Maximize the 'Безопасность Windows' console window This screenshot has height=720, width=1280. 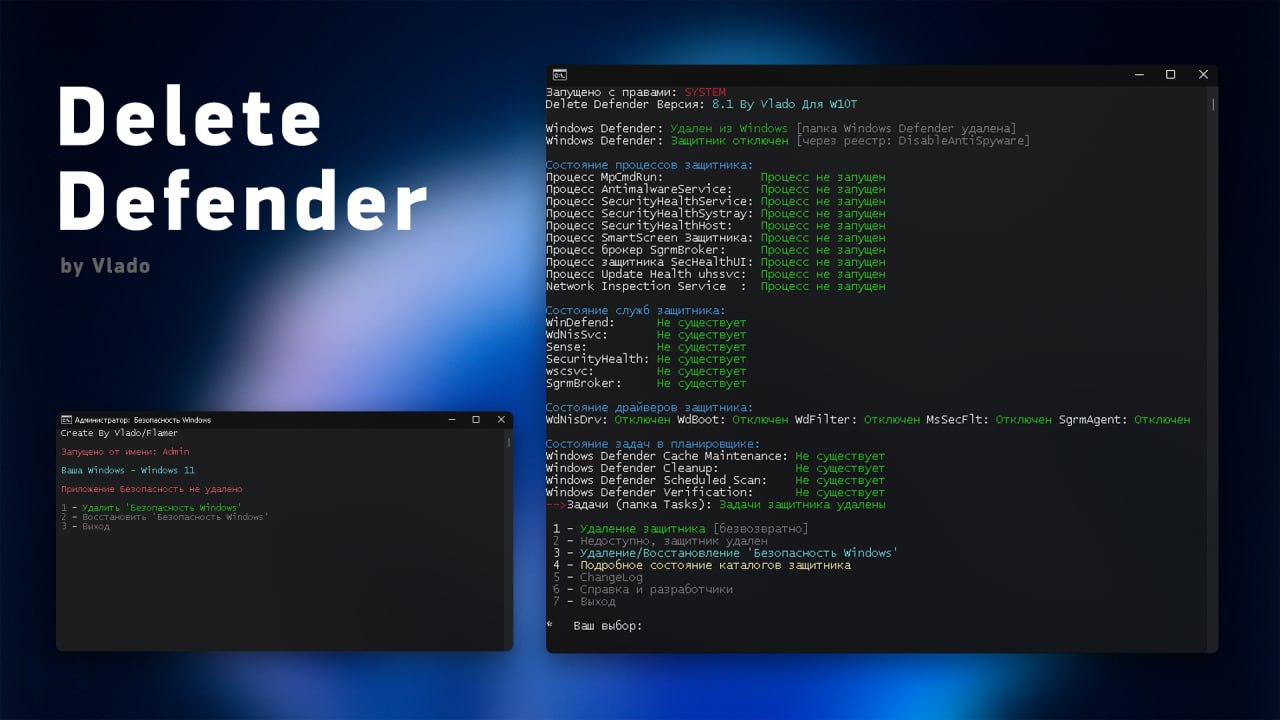pos(475,420)
